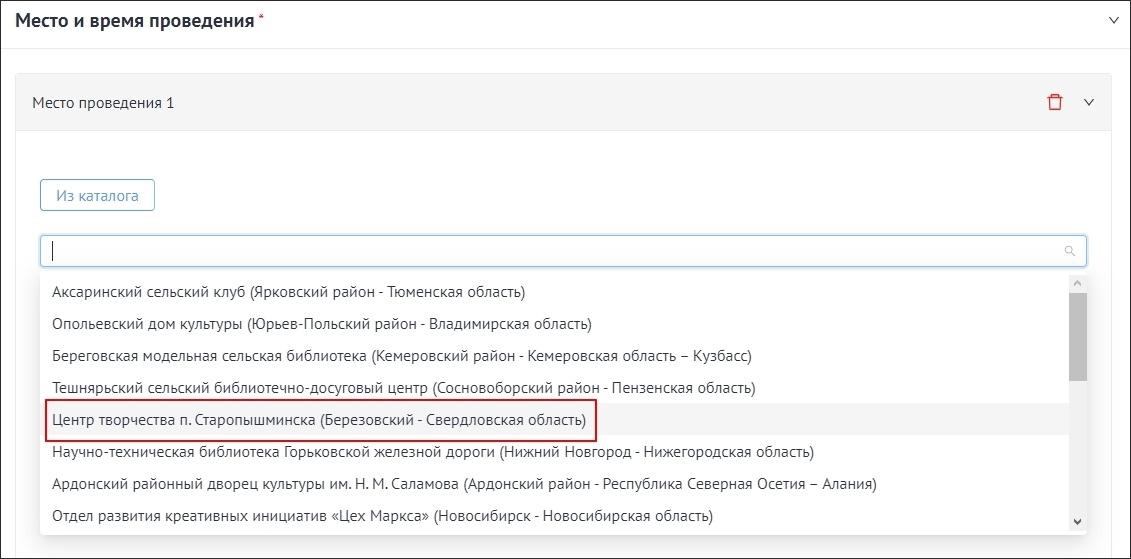Select Научно-техническая библиотека Горьковской железной дороги
This screenshot has width=1131, height=559.
[432, 452]
